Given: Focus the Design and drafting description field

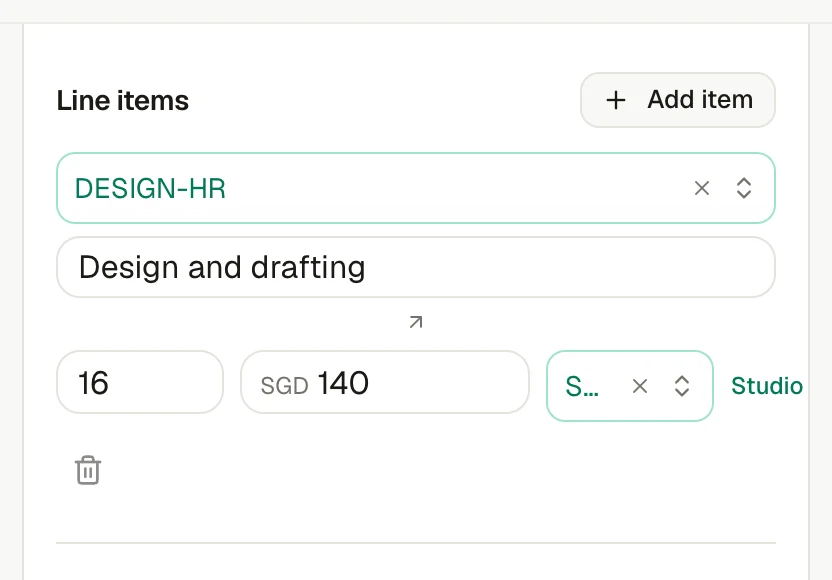Looking at the screenshot, I should click(415, 267).
